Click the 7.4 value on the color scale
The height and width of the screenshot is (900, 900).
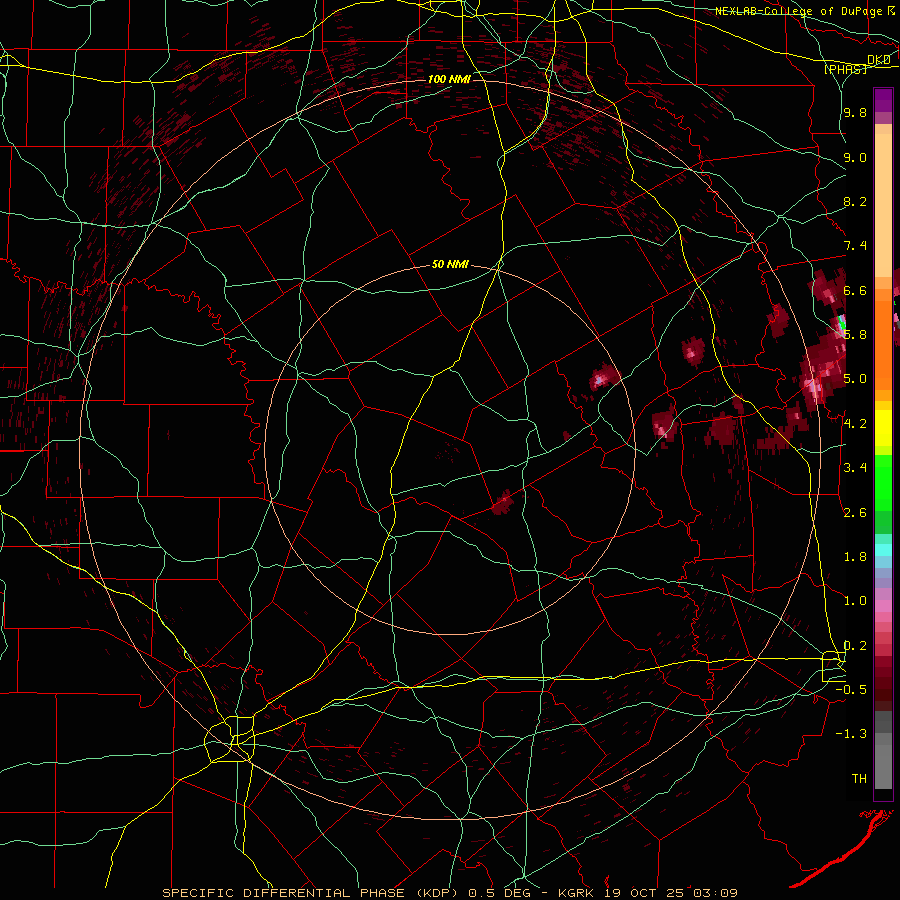click(855, 246)
